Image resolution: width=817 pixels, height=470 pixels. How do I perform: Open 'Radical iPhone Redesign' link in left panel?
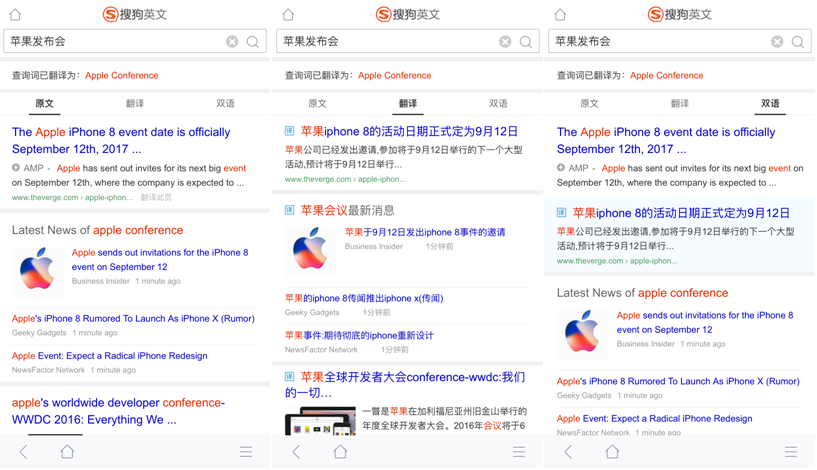tap(109, 356)
